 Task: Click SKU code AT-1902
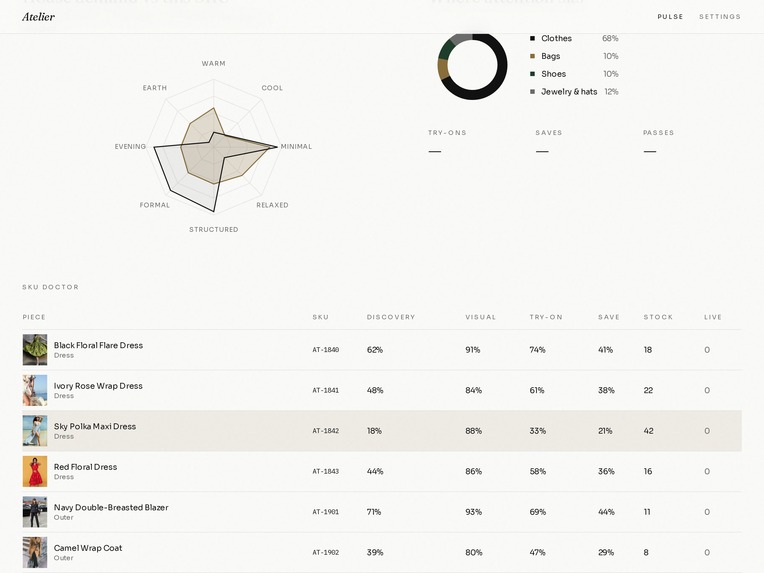(325, 553)
